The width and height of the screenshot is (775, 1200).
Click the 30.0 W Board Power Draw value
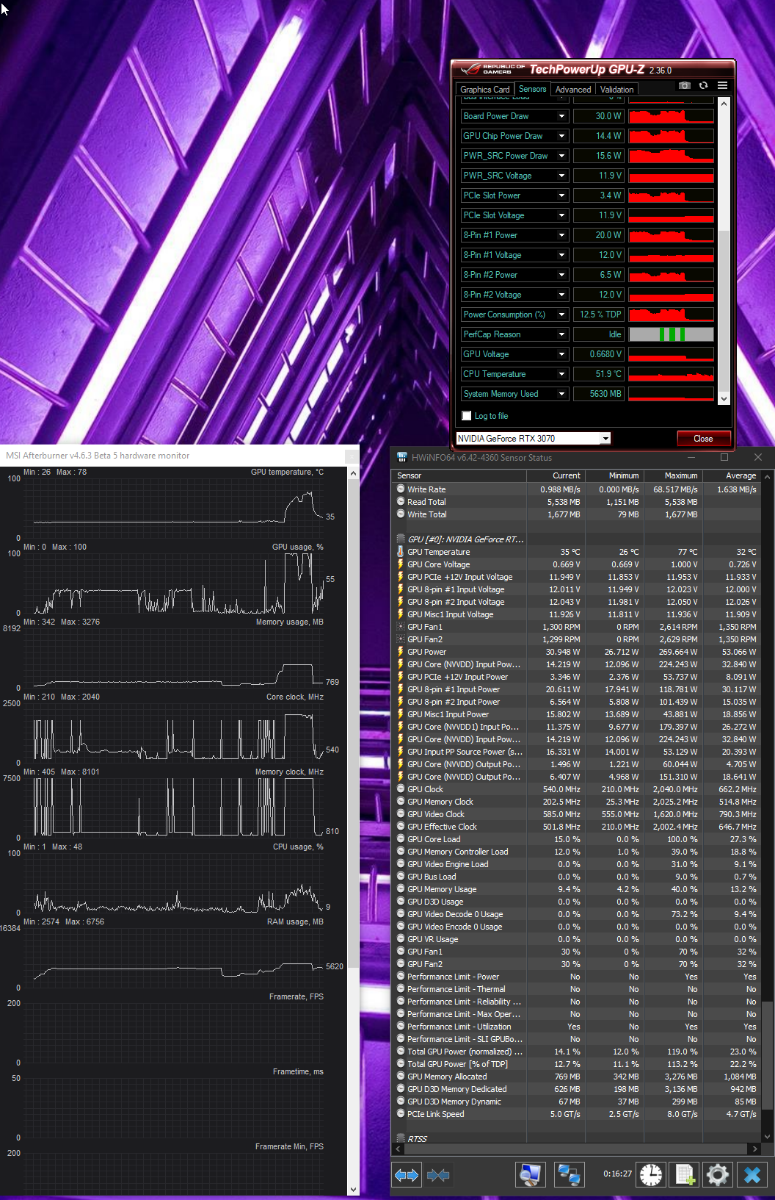tap(599, 116)
